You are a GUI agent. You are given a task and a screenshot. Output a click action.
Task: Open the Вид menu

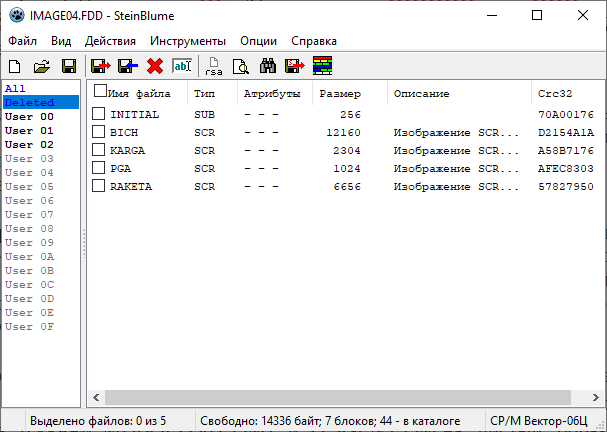tap(61, 41)
